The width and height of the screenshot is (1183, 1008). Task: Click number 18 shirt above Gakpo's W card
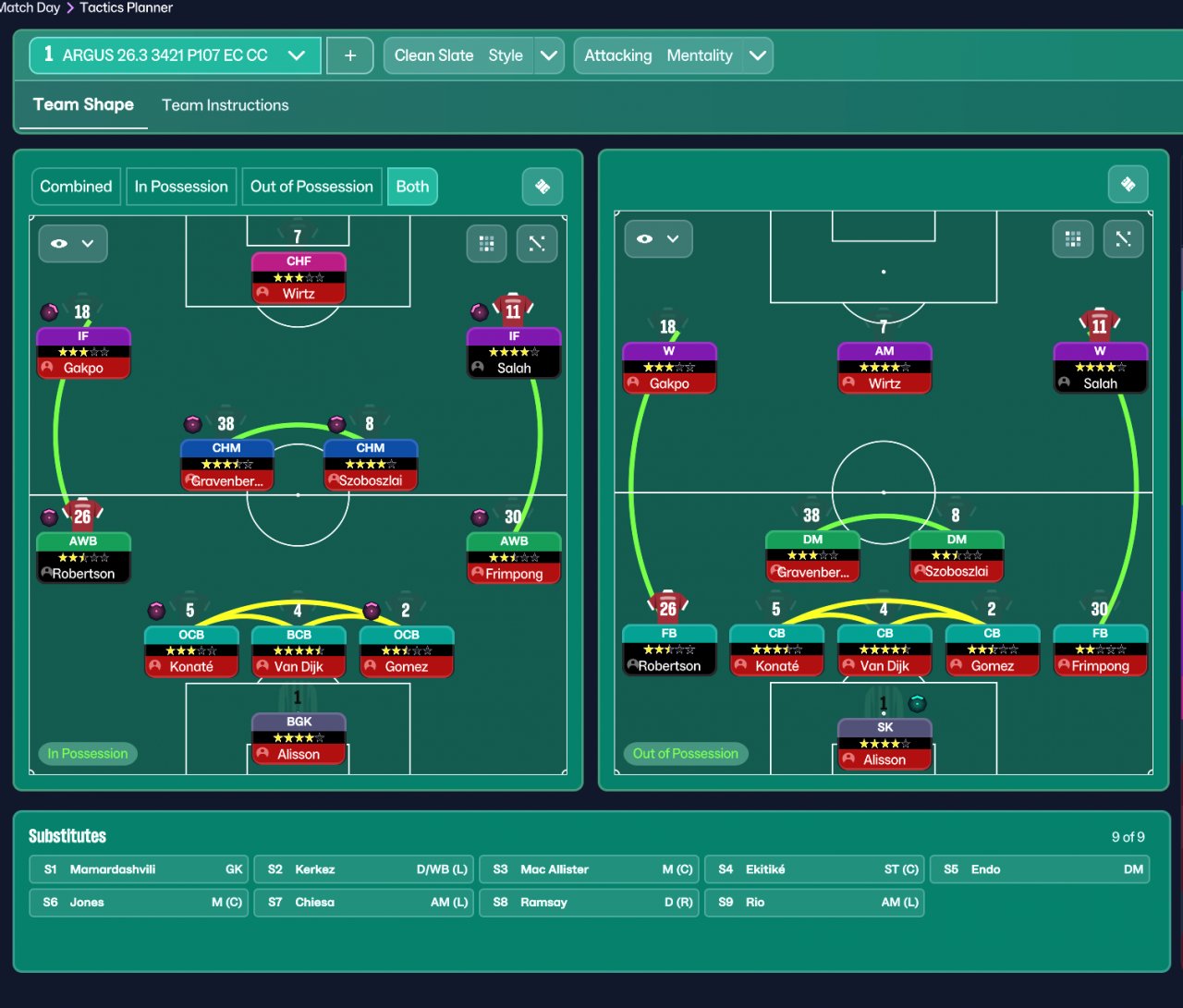pos(668,326)
